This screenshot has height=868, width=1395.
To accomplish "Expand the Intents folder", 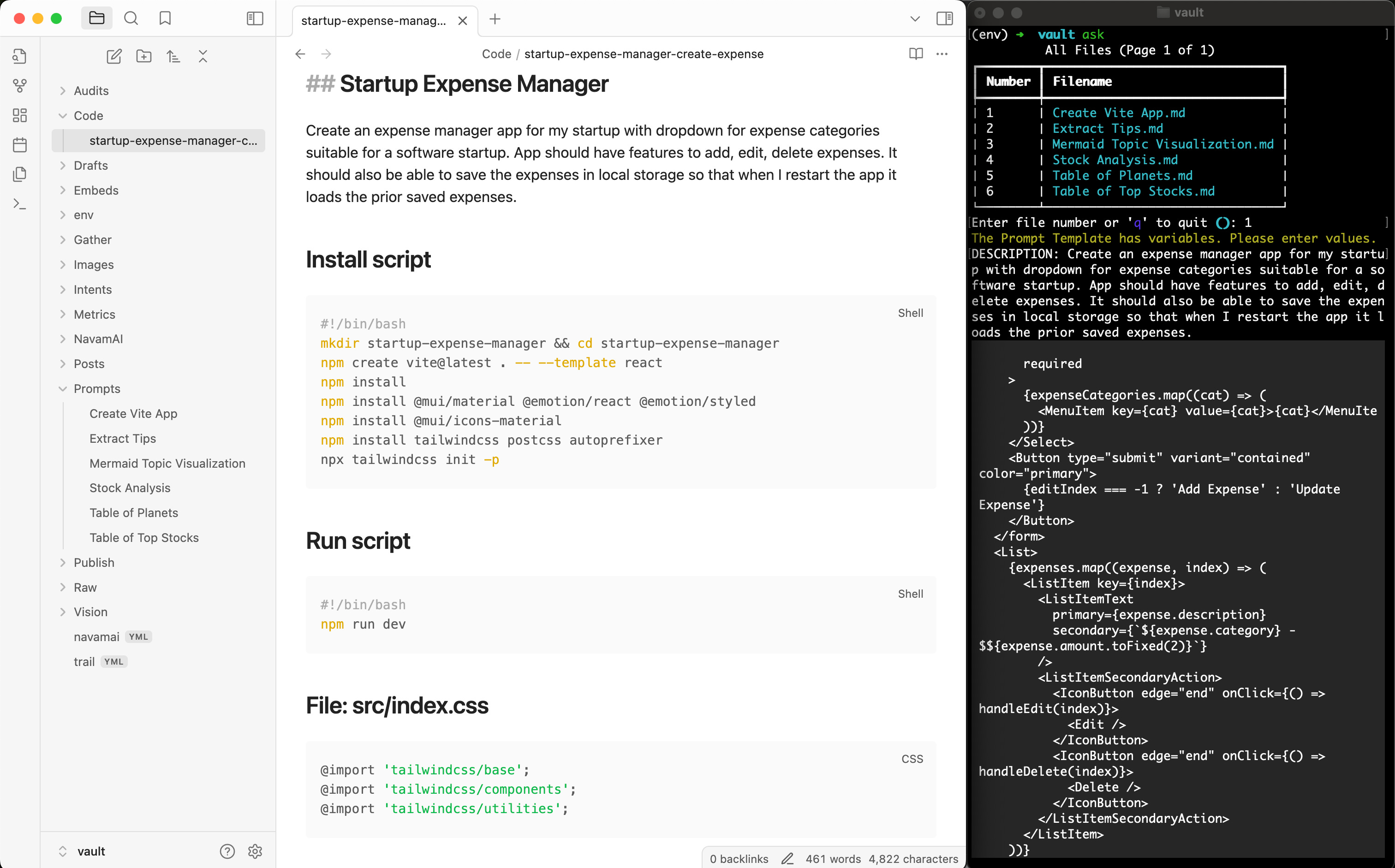I will click(92, 289).
